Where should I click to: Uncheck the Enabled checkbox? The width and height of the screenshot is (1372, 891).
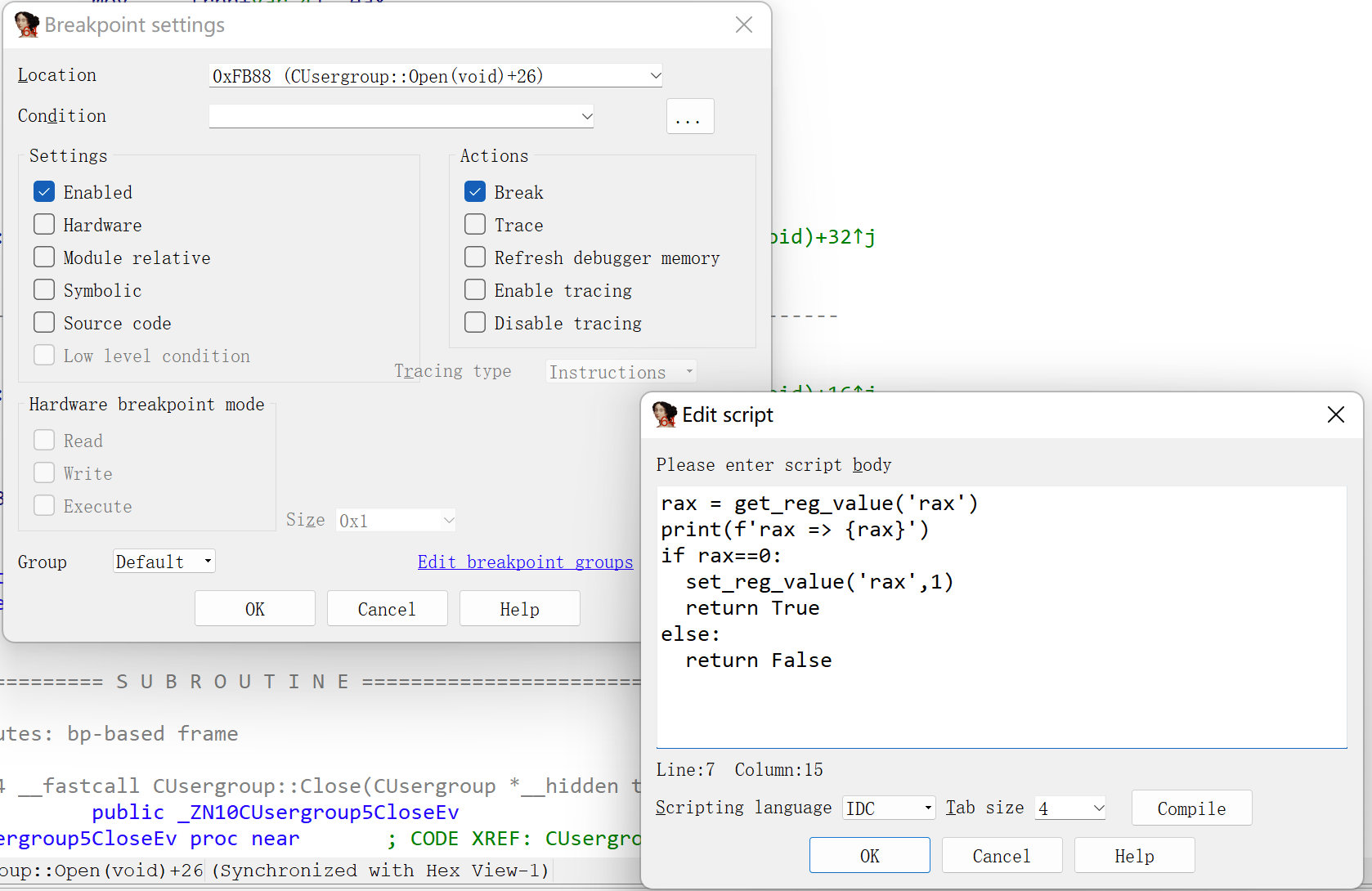(x=44, y=192)
